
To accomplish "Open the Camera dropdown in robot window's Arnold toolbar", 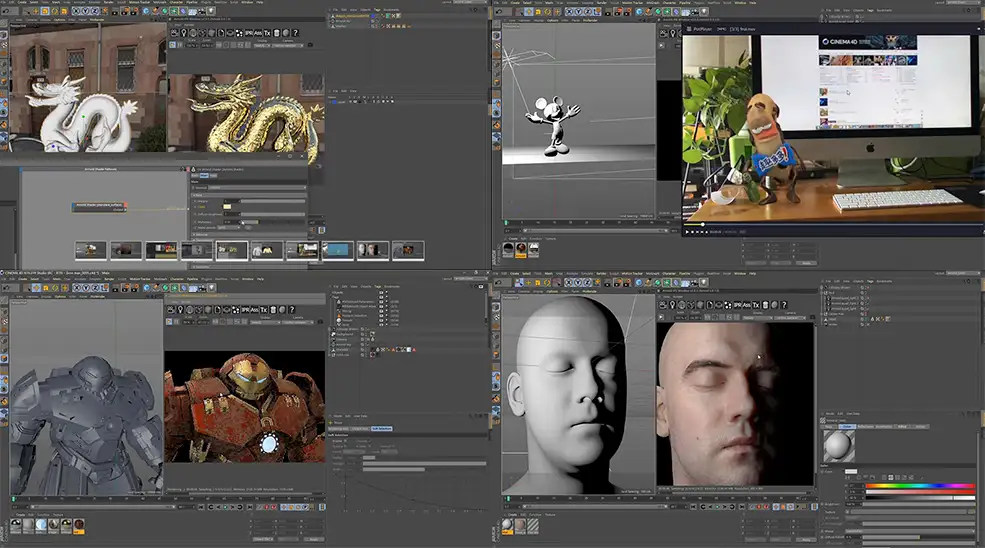I will point(297,322).
